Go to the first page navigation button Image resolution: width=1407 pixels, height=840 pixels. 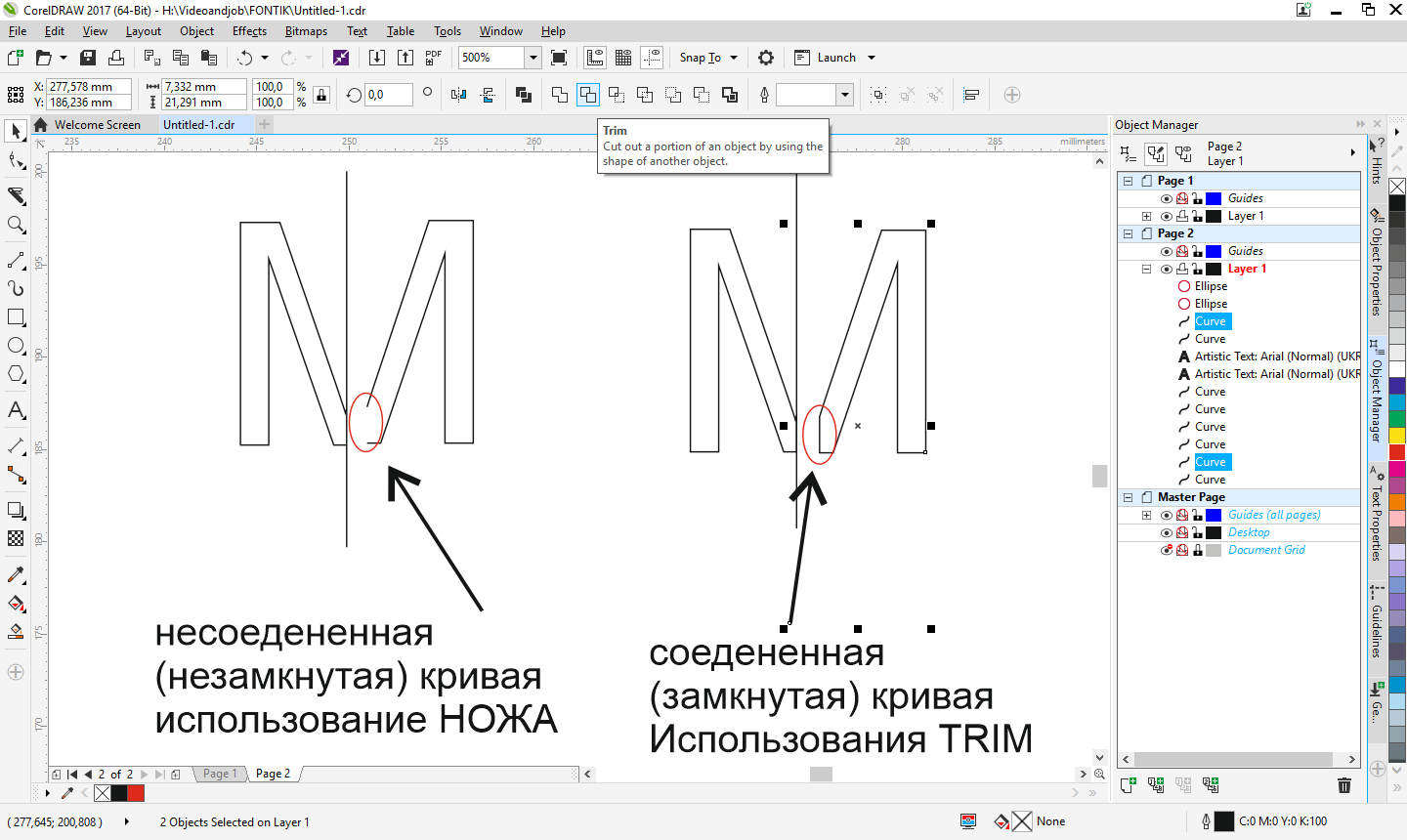click(x=72, y=774)
